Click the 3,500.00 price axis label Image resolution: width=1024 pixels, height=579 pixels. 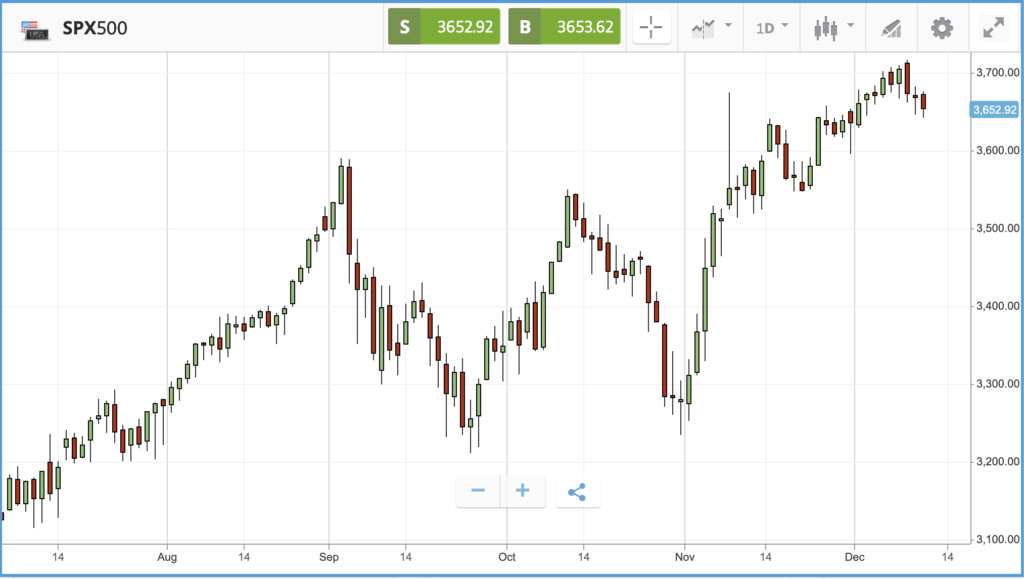pyautogui.click(x=997, y=228)
